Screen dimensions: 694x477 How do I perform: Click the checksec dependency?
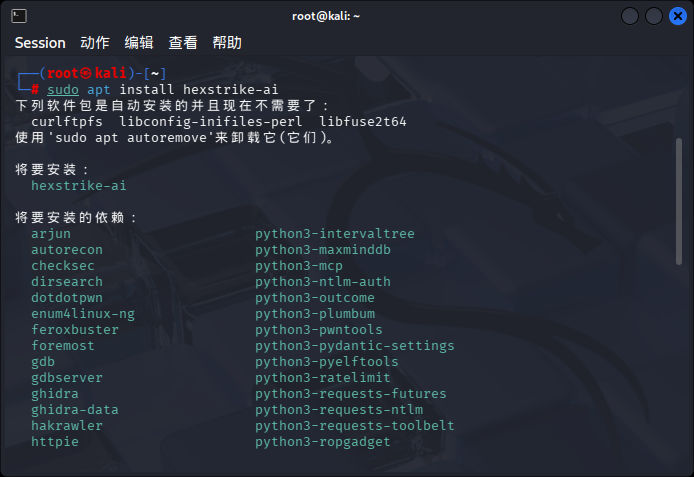click(x=63, y=265)
